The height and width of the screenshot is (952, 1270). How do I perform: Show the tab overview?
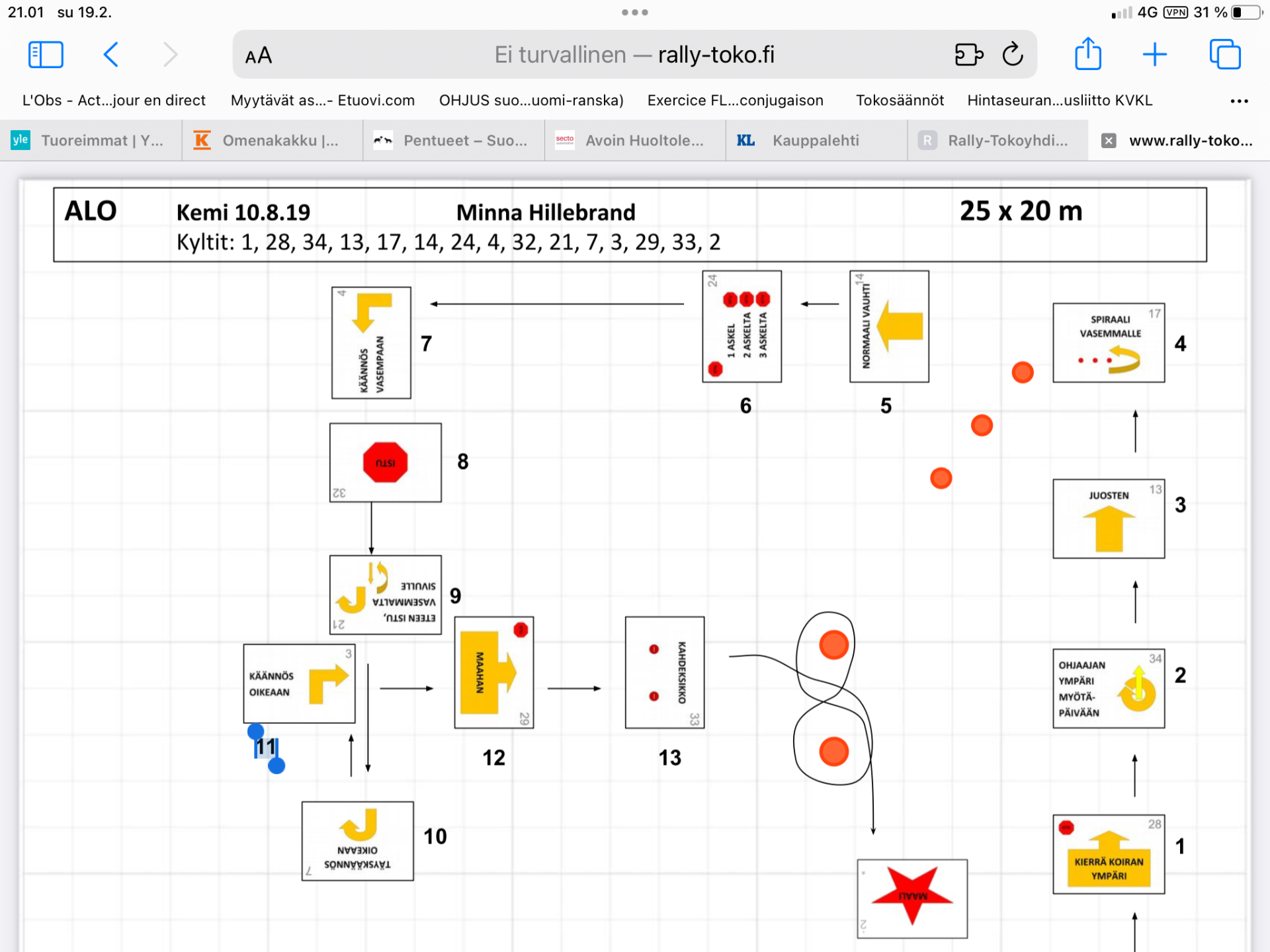point(1224,55)
